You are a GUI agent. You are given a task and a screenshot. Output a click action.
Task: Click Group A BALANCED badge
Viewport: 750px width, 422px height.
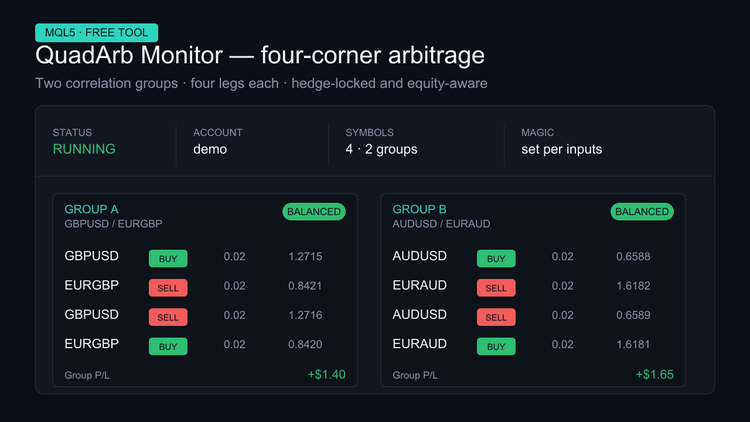click(x=314, y=211)
